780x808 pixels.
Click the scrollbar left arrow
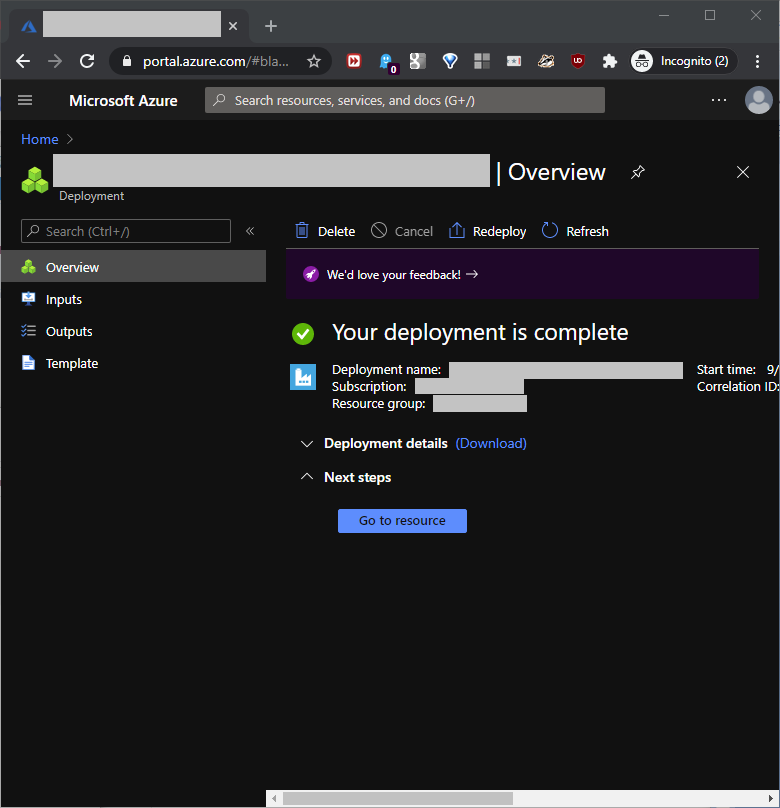coord(274,798)
